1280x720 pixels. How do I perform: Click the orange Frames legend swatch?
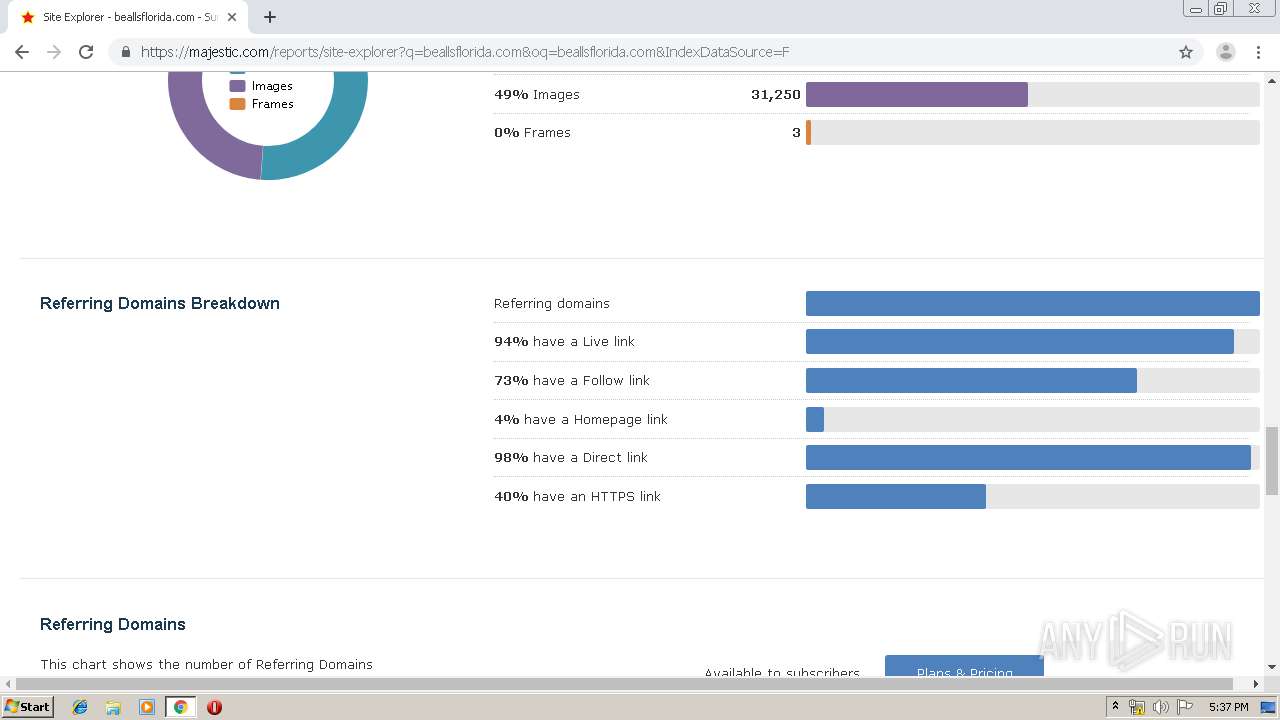(237, 104)
